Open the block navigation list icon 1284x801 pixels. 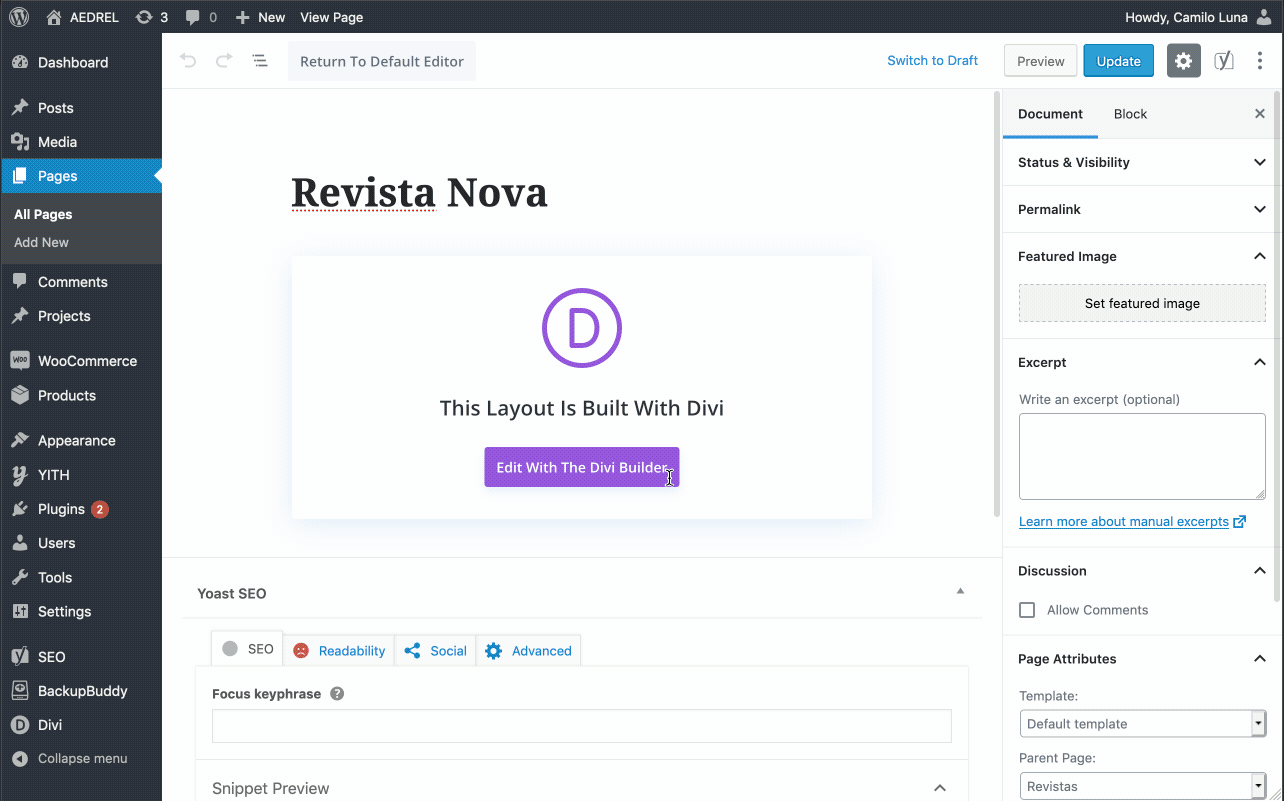tap(260, 61)
